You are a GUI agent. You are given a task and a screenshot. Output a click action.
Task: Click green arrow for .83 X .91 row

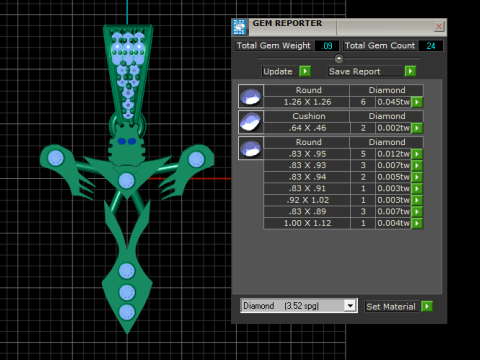pyautogui.click(x=417, y=188)
